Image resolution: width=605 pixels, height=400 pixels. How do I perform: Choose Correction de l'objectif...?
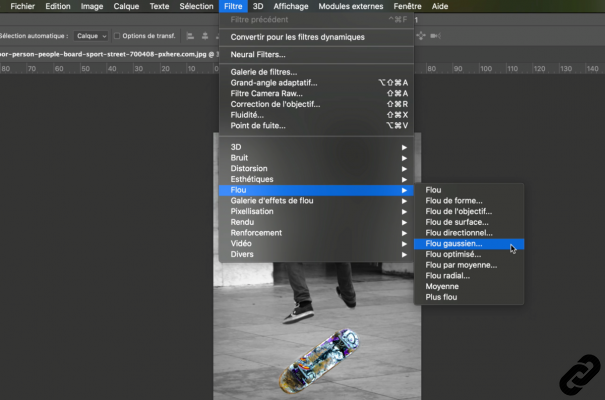(316, 105)
